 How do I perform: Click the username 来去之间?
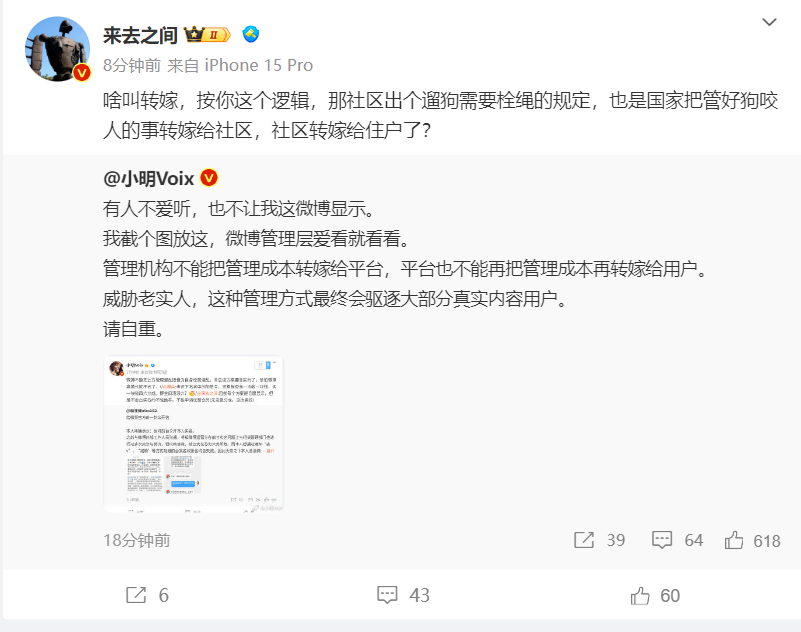[140, 35]
